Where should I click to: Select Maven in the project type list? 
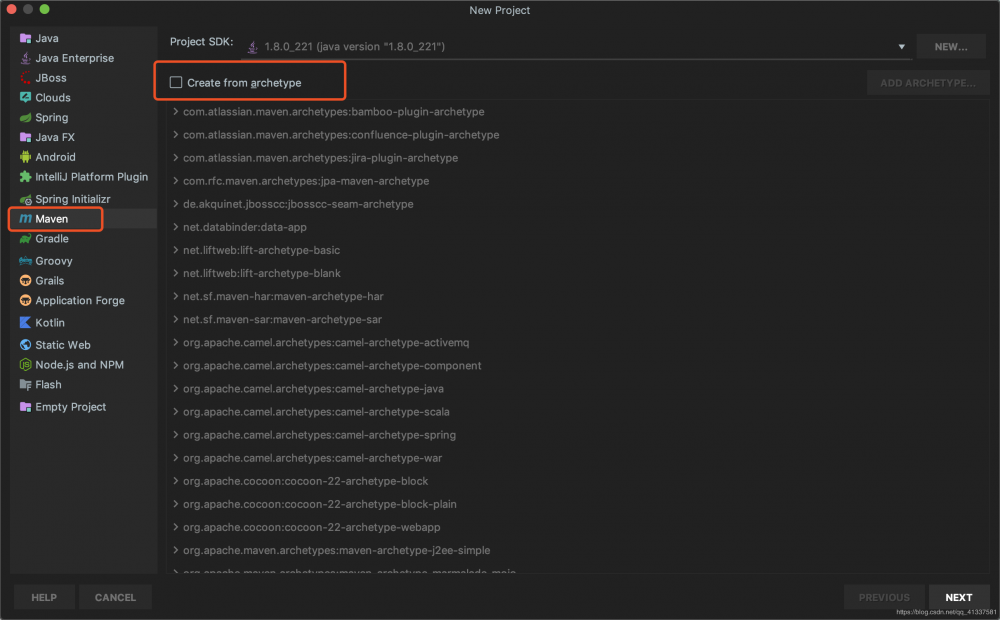click(x=51, y=218)
